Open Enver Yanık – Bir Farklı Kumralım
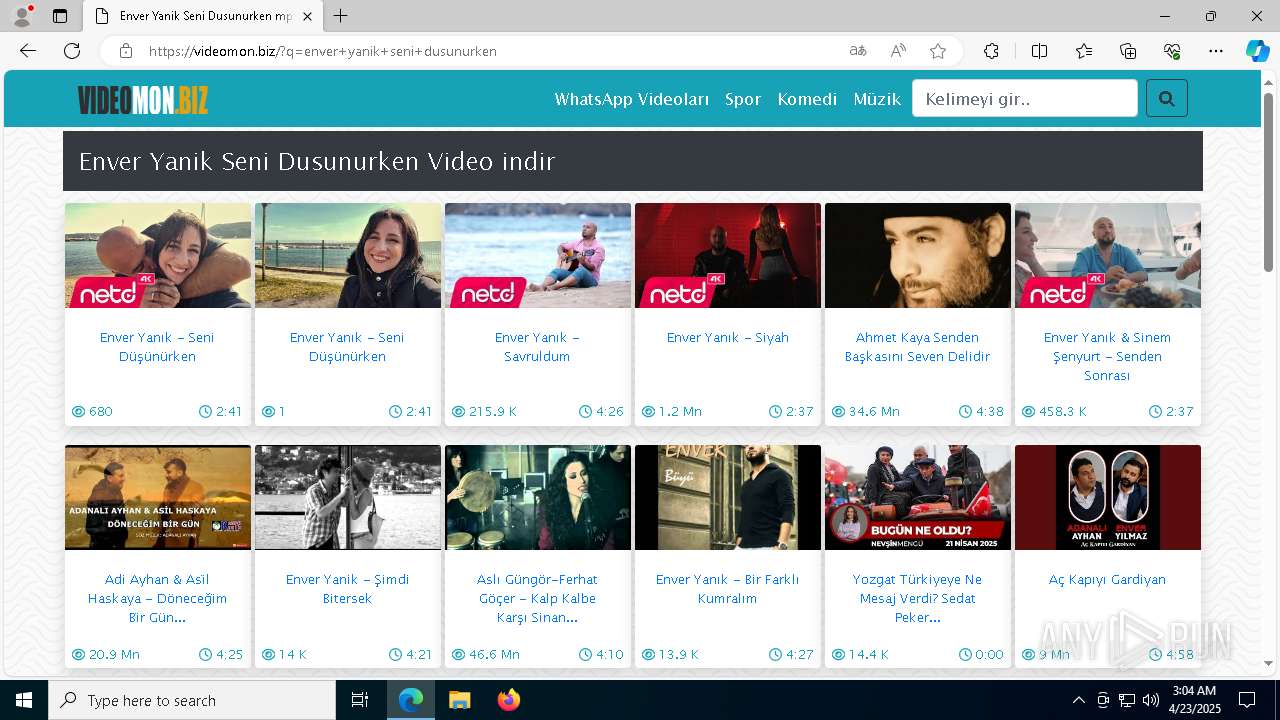1280x720 pixels. pos(728,589)
